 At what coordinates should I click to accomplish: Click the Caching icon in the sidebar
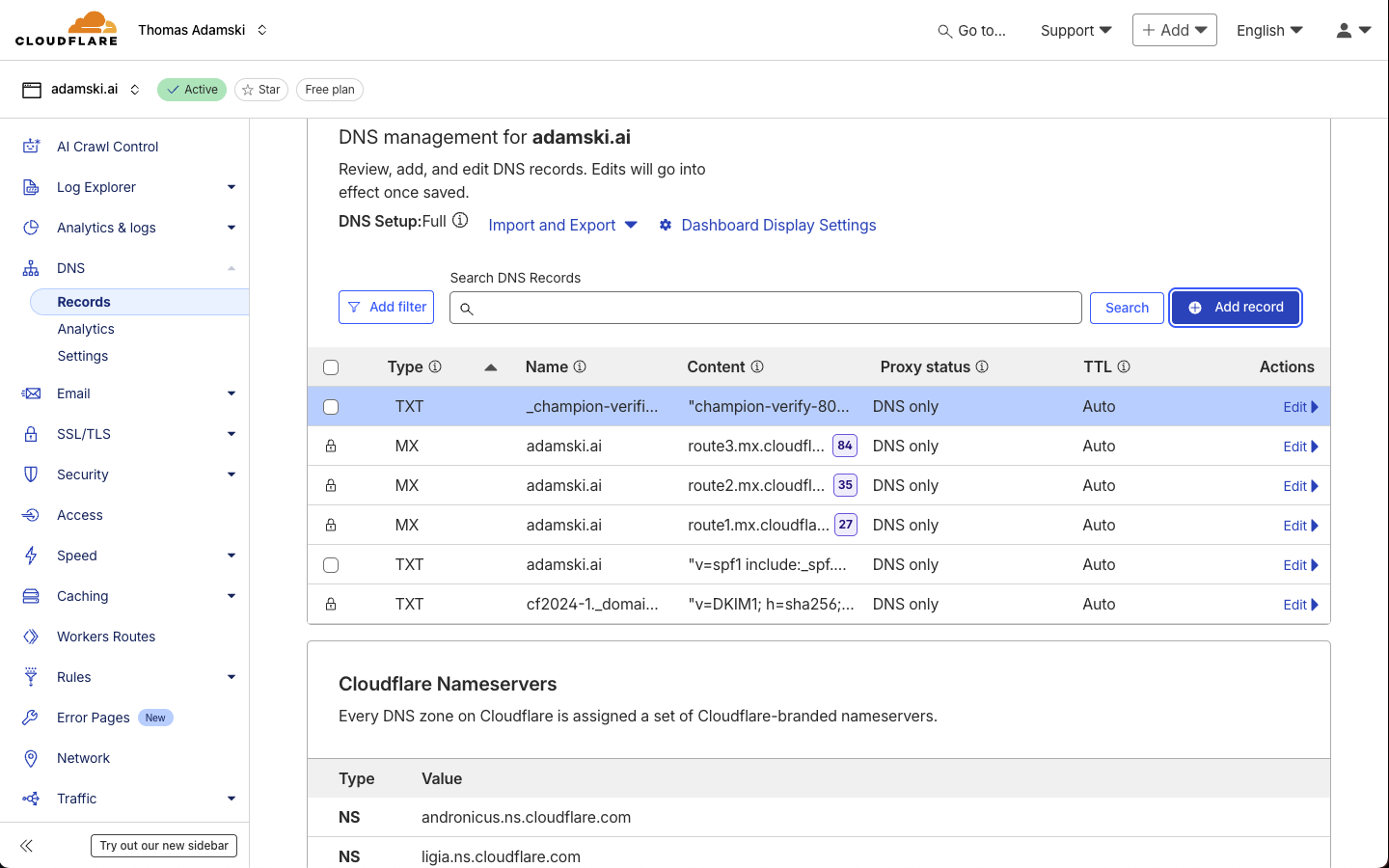30,595
